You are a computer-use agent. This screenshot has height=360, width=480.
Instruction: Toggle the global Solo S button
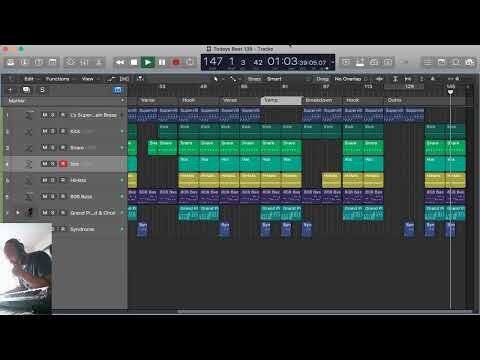click(x=42, y=90)
